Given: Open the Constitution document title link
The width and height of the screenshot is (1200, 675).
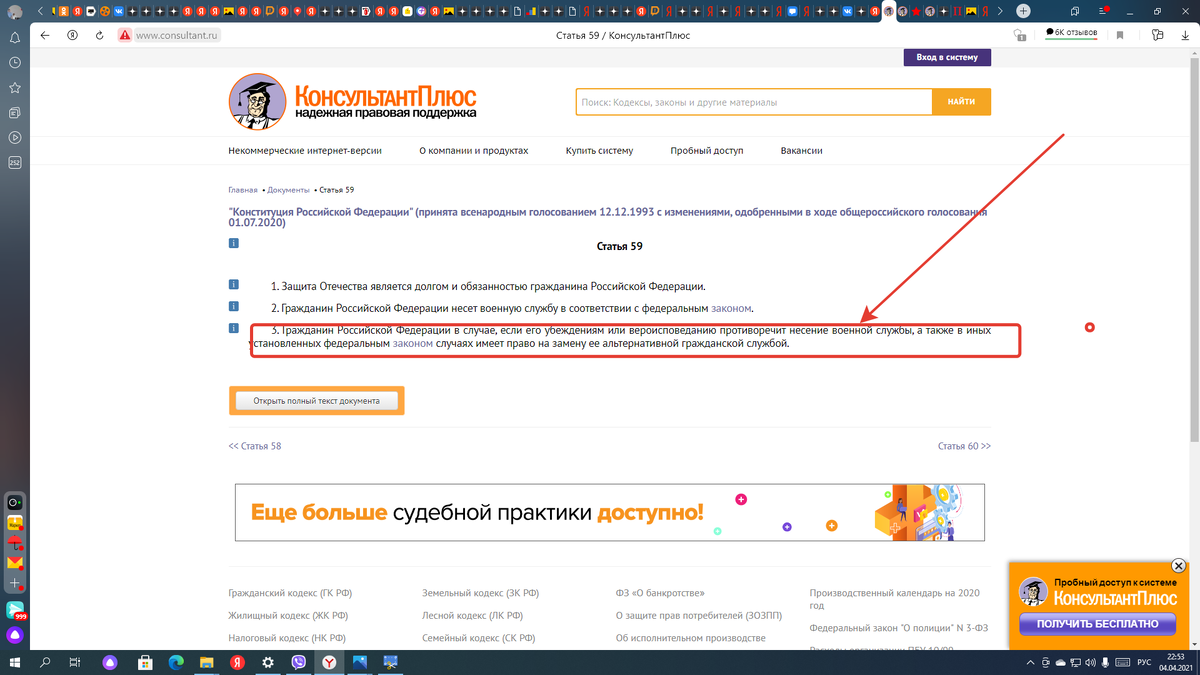Looking at the screenshot, I should point(607,217).
